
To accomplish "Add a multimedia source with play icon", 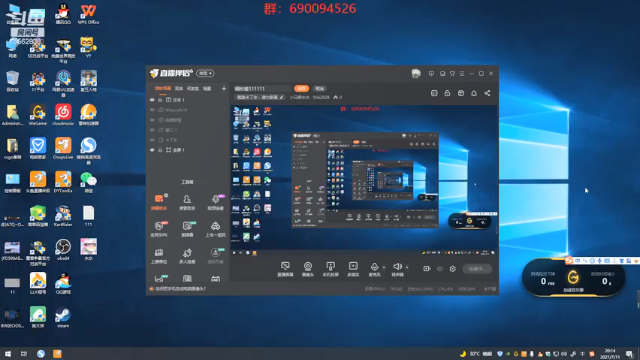I will click(353, 269).
